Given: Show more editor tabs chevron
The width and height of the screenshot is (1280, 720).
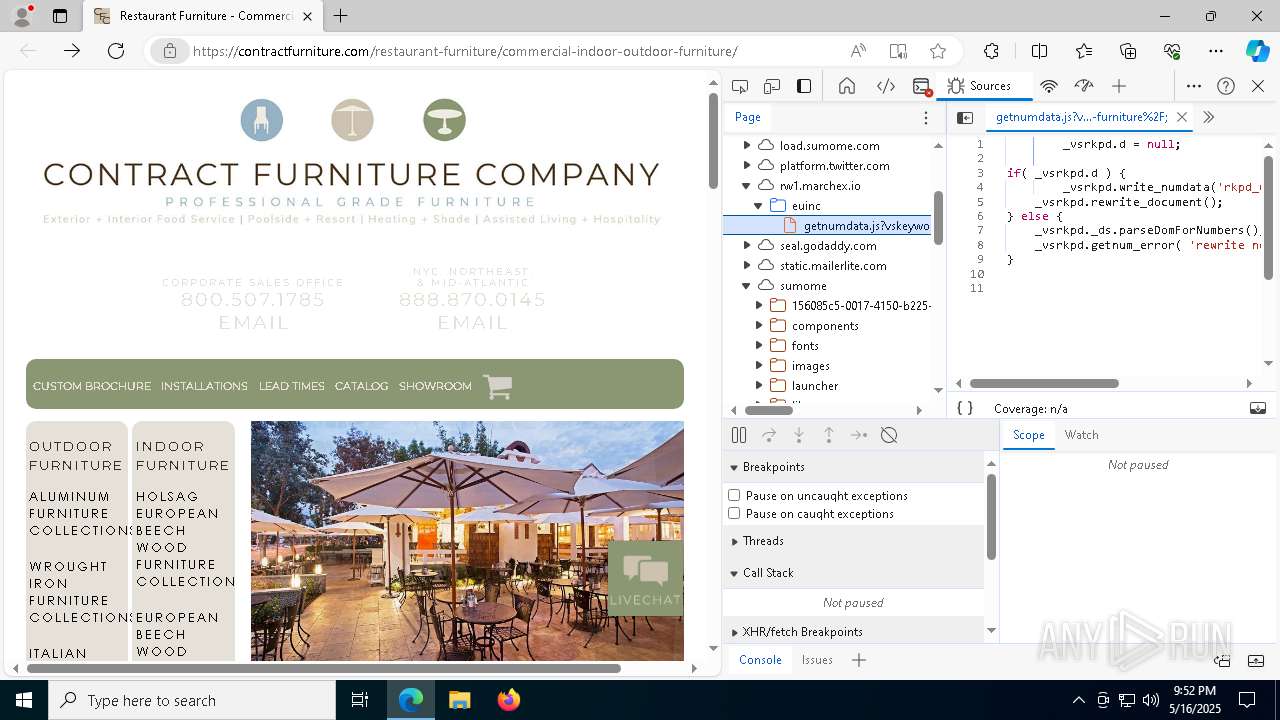Looking at the screenshot, I should click(1208, 117).
